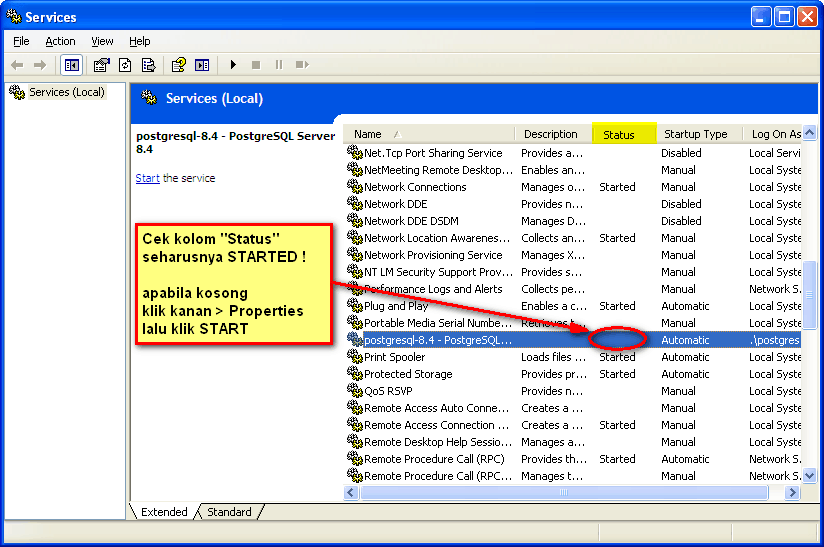824x547 pixels.
Task: Open the Action menu
Action: click(60, 41)
